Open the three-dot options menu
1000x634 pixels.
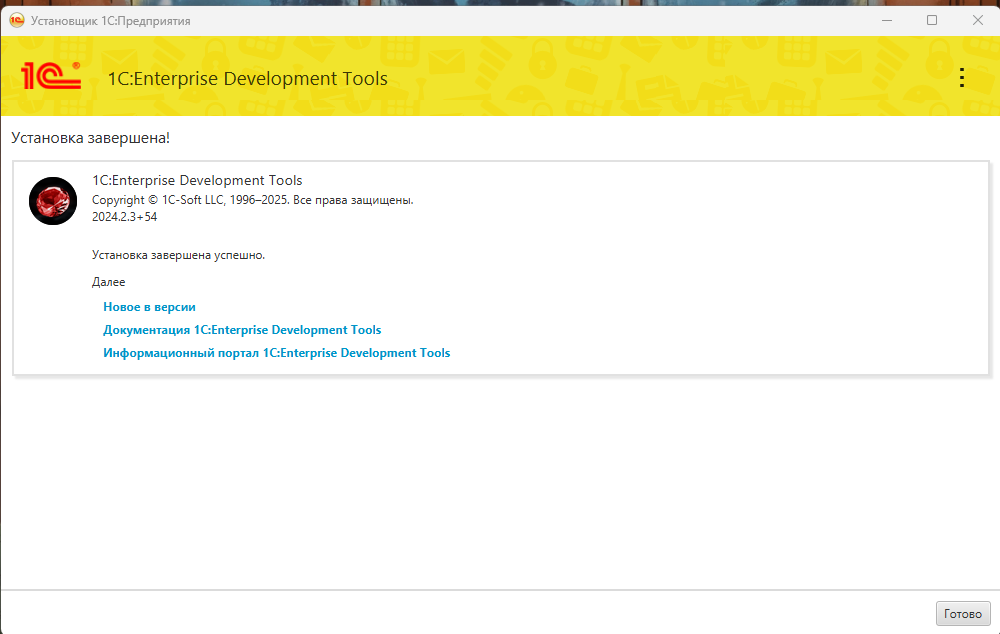click(962, 78)
